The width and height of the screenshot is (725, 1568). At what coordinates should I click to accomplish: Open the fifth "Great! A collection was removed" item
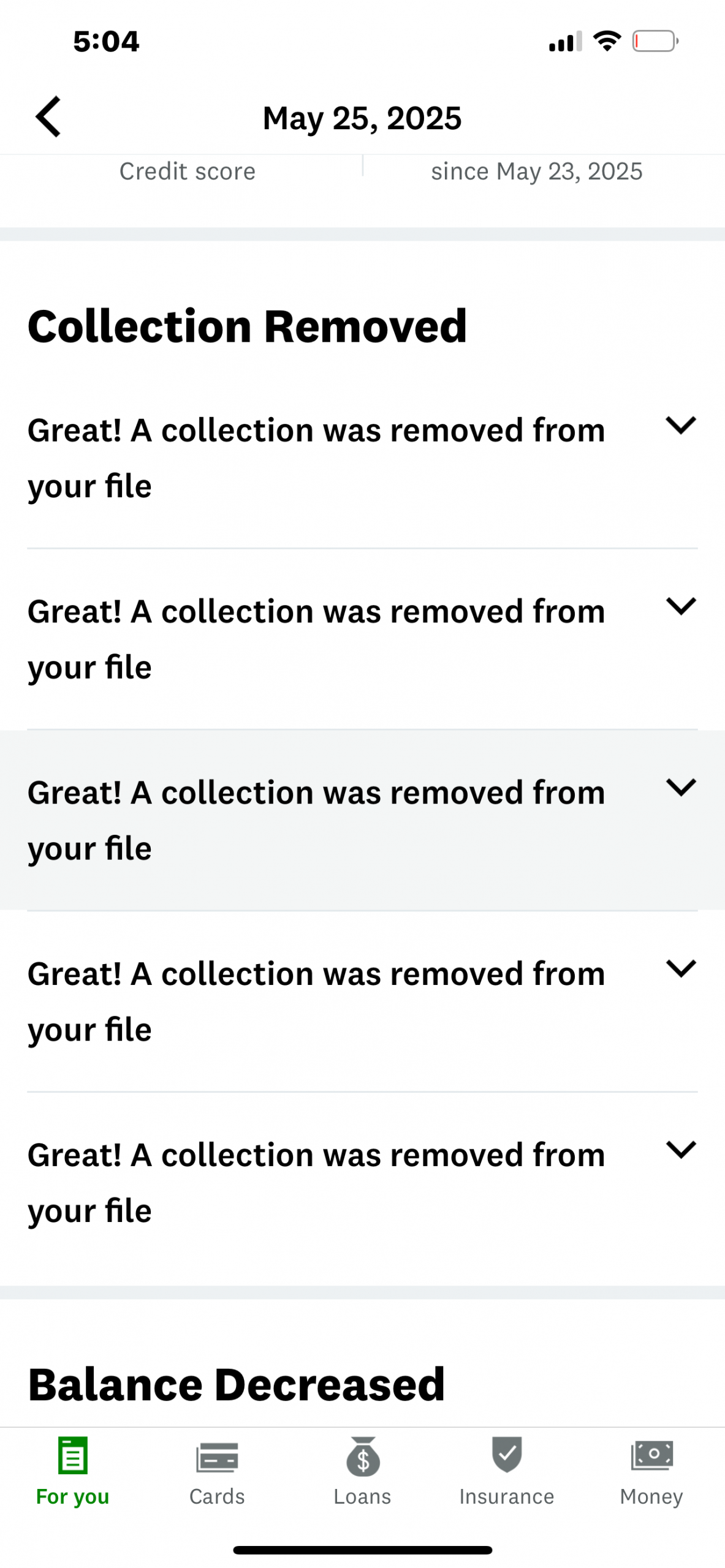click(316, 1182)
